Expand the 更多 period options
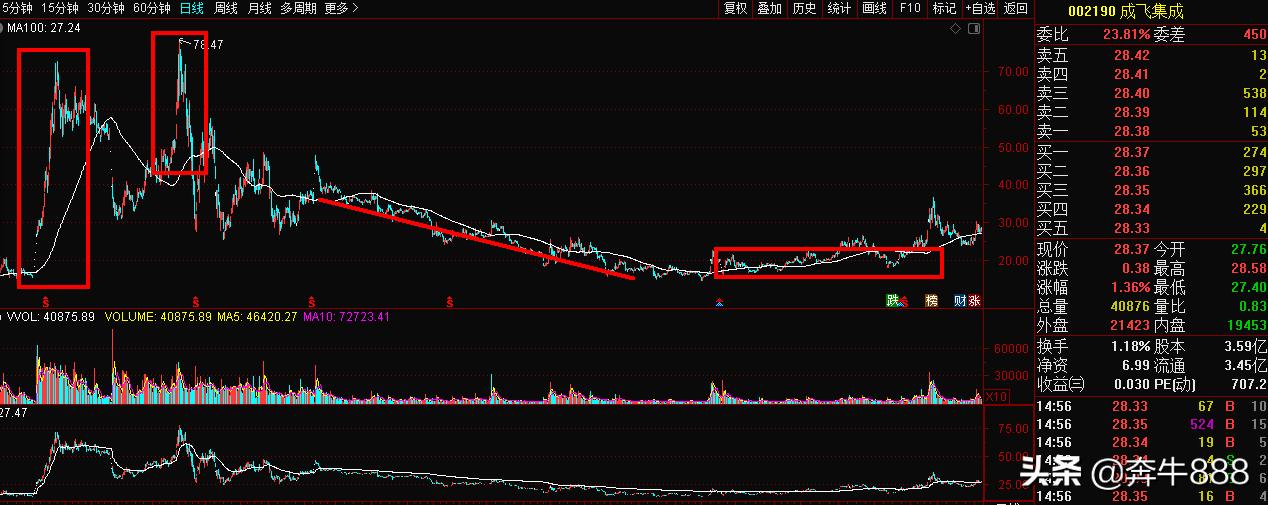The height and width of the screenshot is (505, 1268). [x=342, y=8]
